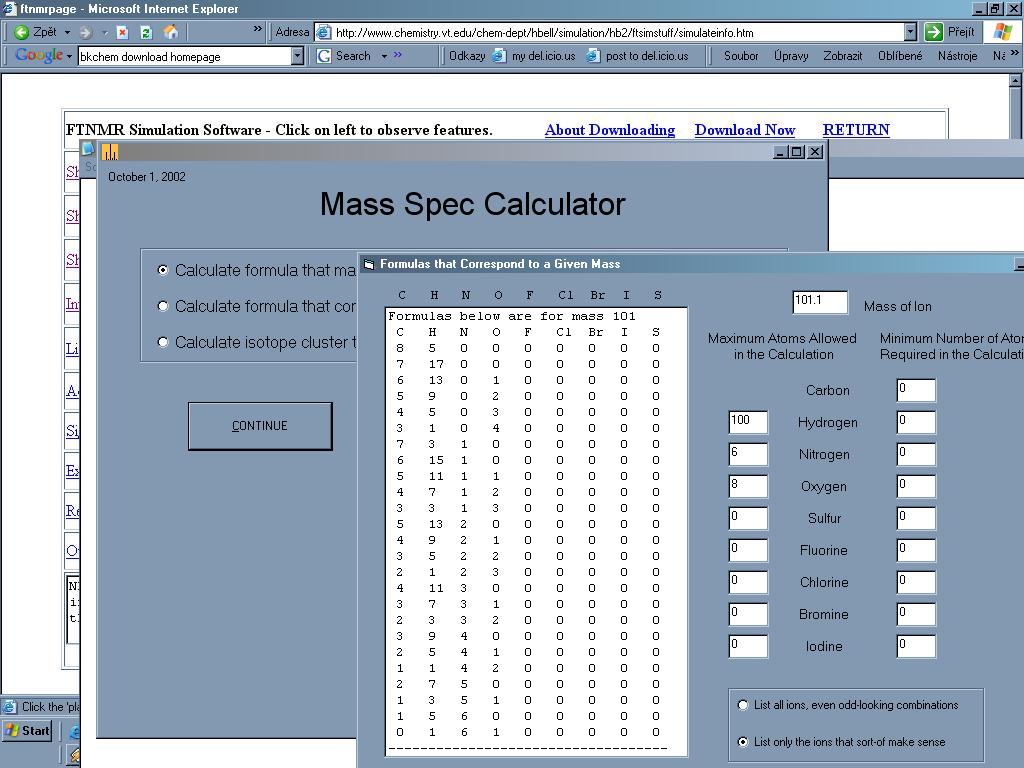Open the Nástroje menu
This screenshot has height=768, width=1024.
point(957,56)
